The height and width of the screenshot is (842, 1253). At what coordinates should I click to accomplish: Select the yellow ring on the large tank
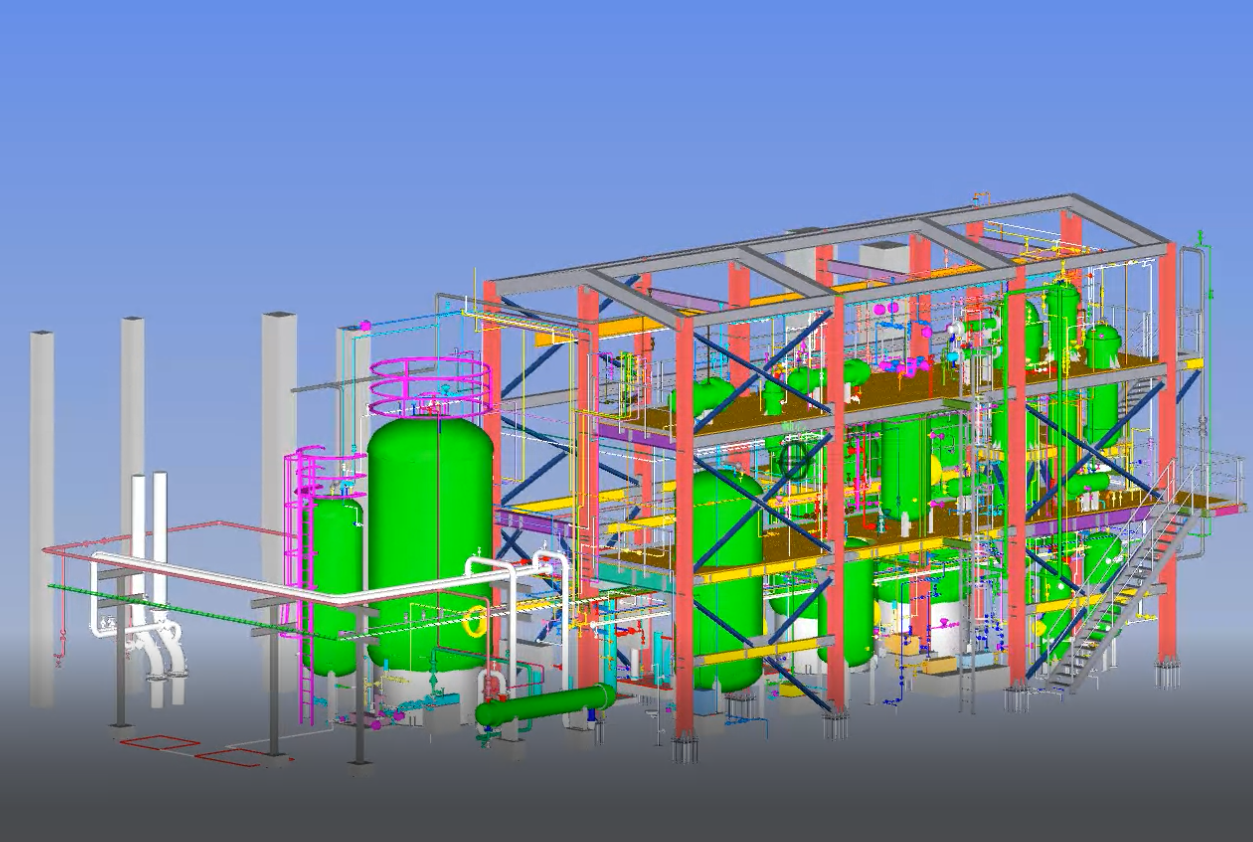coord(477,622)
